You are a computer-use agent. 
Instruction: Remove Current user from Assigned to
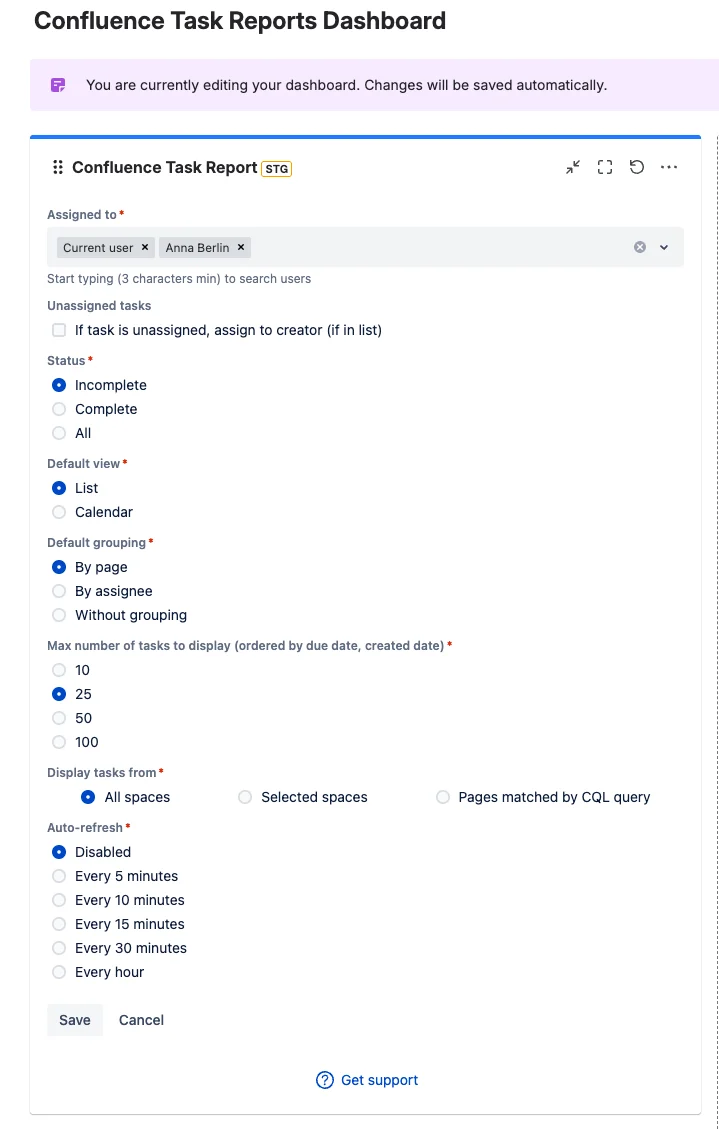145,247
